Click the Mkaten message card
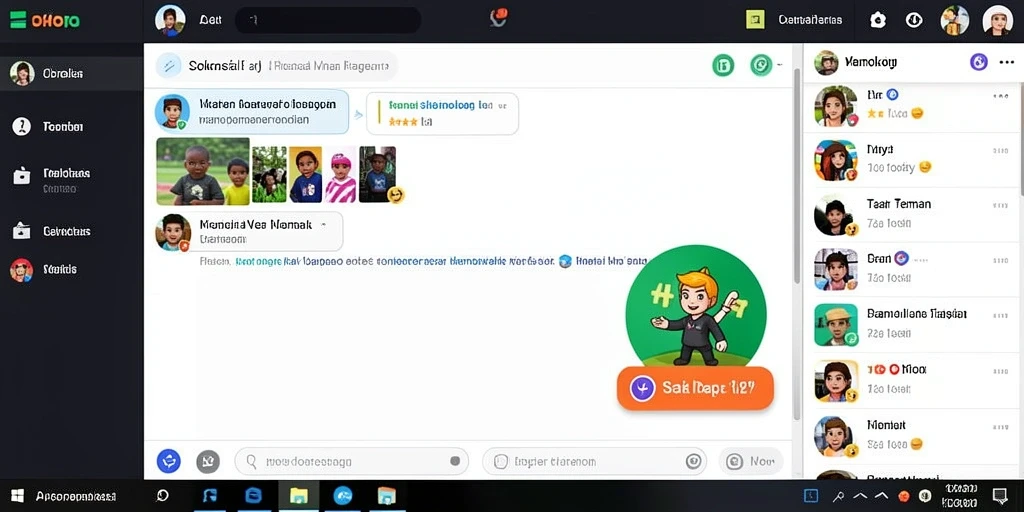Screen dimensions: 1024x512 pos(251,112)
